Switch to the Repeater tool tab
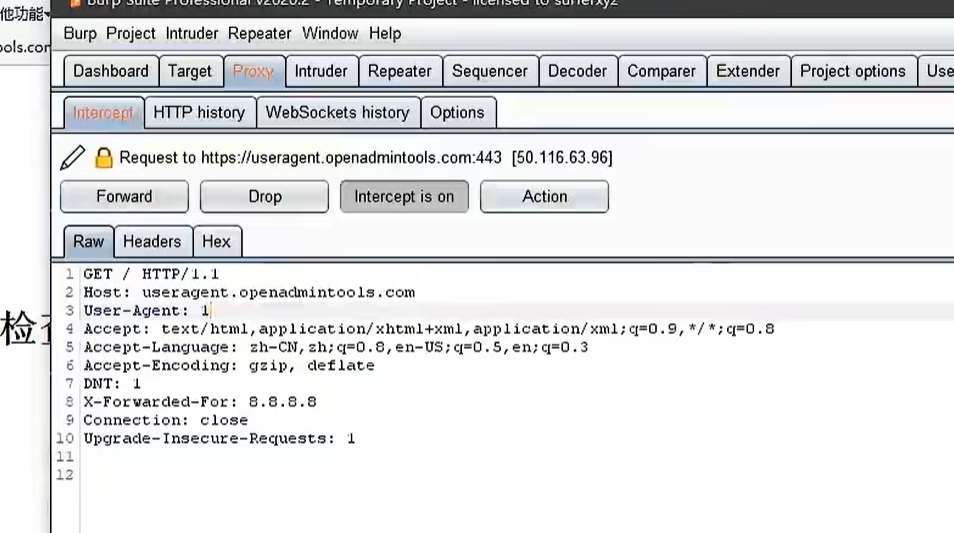The height and width of the screenshot is (533, 954). click(x=399, y=71)
